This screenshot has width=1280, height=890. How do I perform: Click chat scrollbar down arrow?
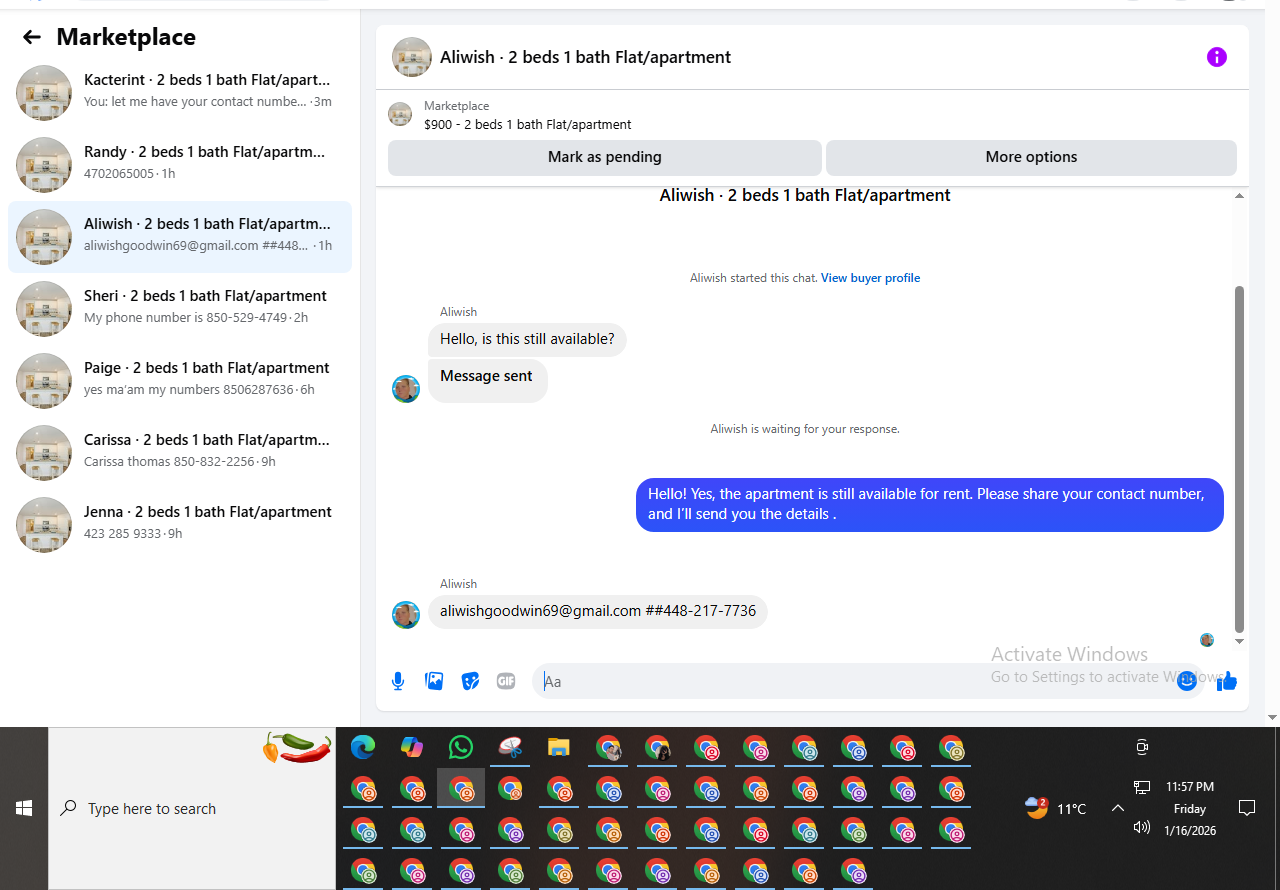point(1240,641)
